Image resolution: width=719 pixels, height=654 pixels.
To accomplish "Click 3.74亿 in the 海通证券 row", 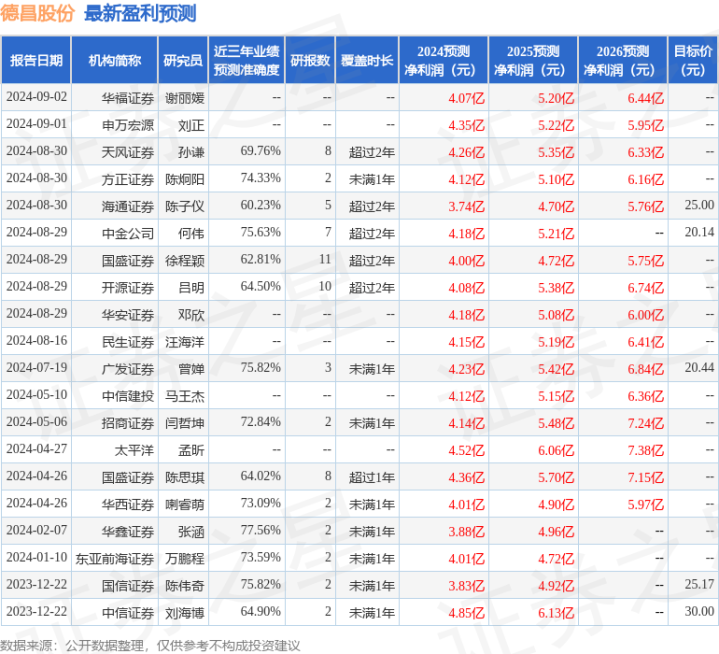I will pos(466,206).
